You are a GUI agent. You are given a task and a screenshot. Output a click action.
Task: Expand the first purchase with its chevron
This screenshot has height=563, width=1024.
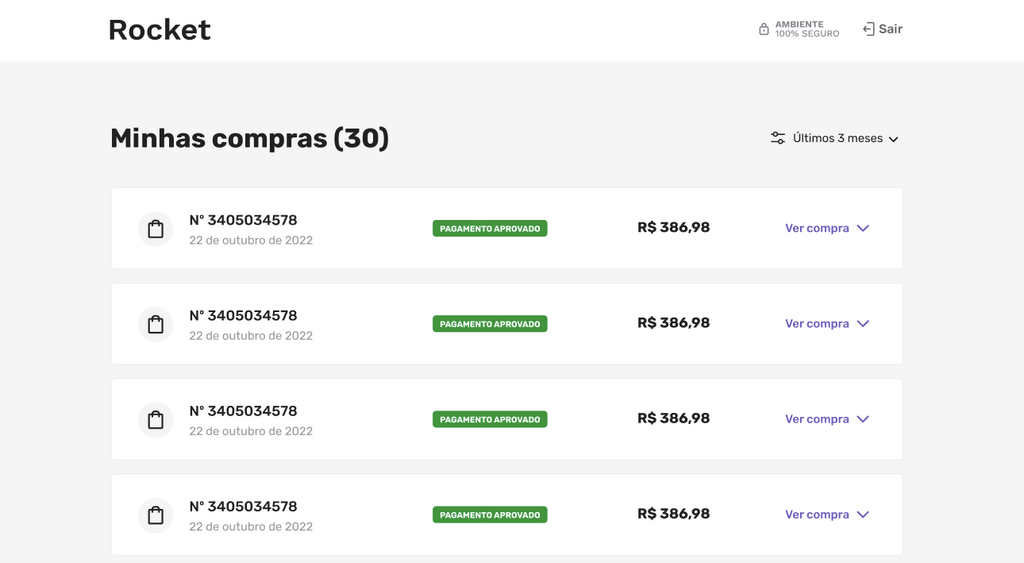863,228
